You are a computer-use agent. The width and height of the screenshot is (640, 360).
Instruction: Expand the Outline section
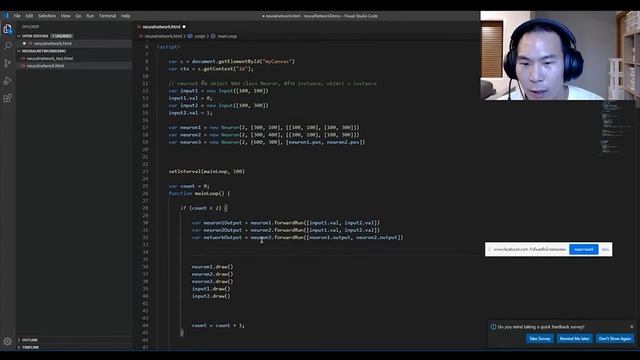pos(30,340)
